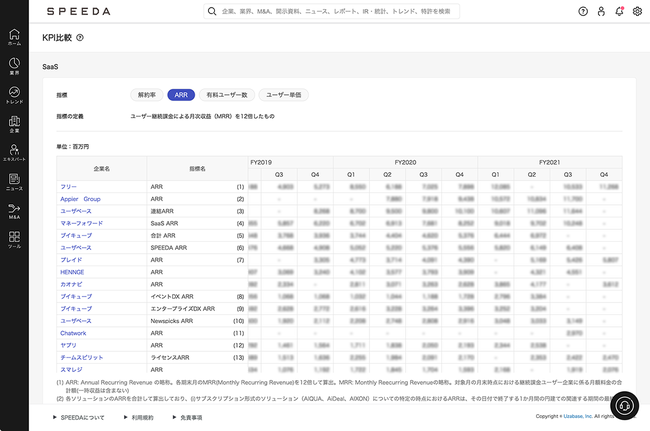
Task: Open the settings gear icon
Action: point(638,11)
